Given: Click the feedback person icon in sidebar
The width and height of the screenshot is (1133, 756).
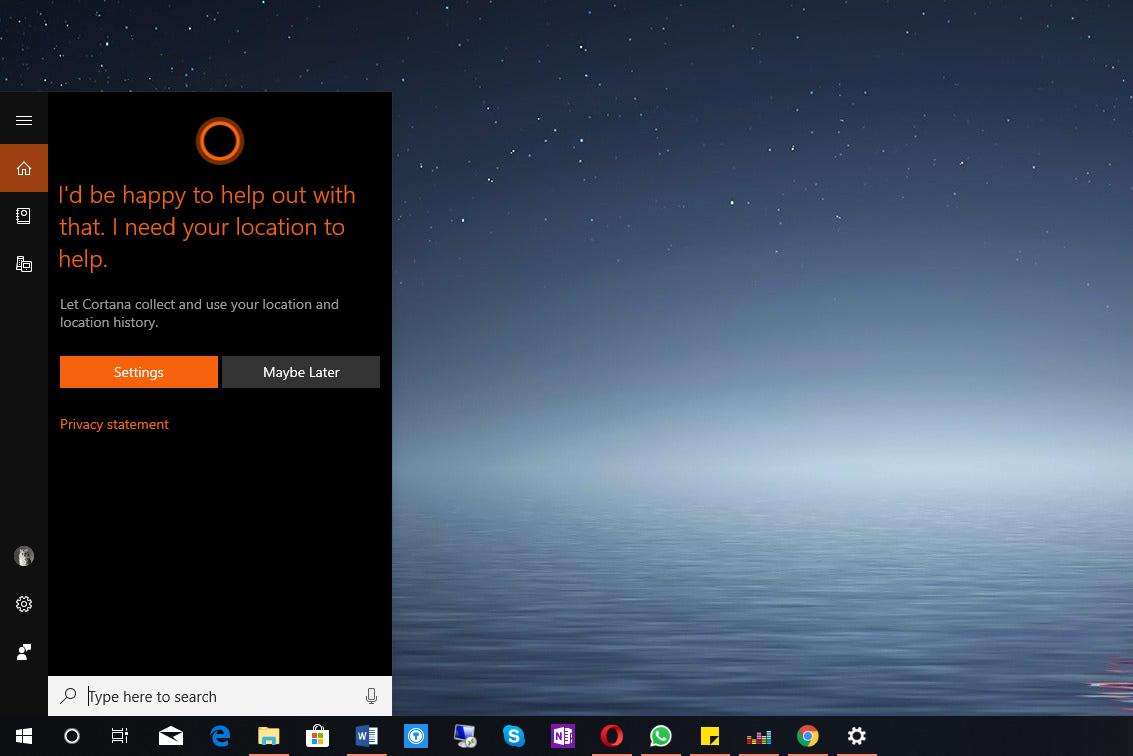Looking at the screenshot, I should (x=24, y=652).
